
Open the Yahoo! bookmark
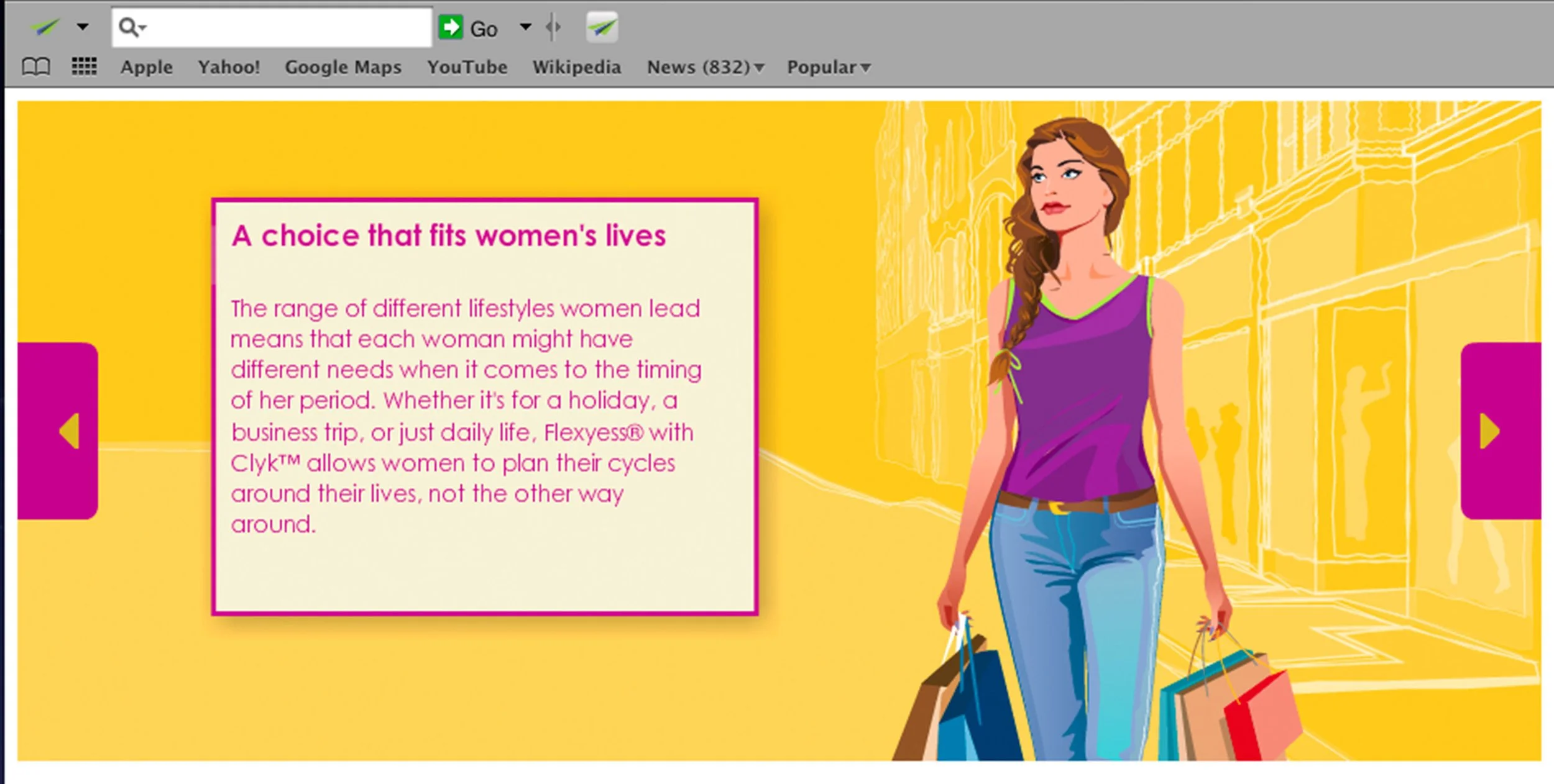[229, 67]
